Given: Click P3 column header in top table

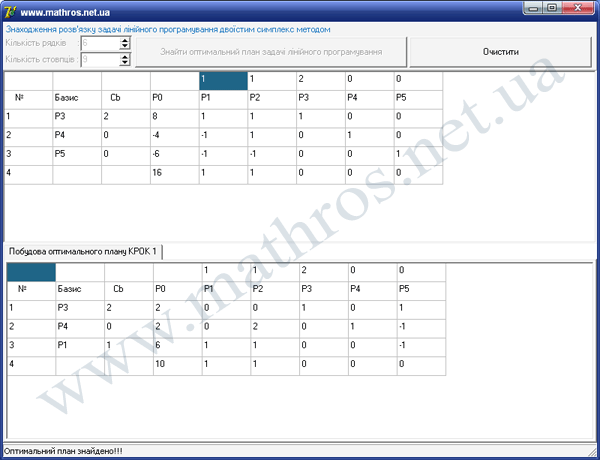Looking at the screenshot, I should (321, 100).
